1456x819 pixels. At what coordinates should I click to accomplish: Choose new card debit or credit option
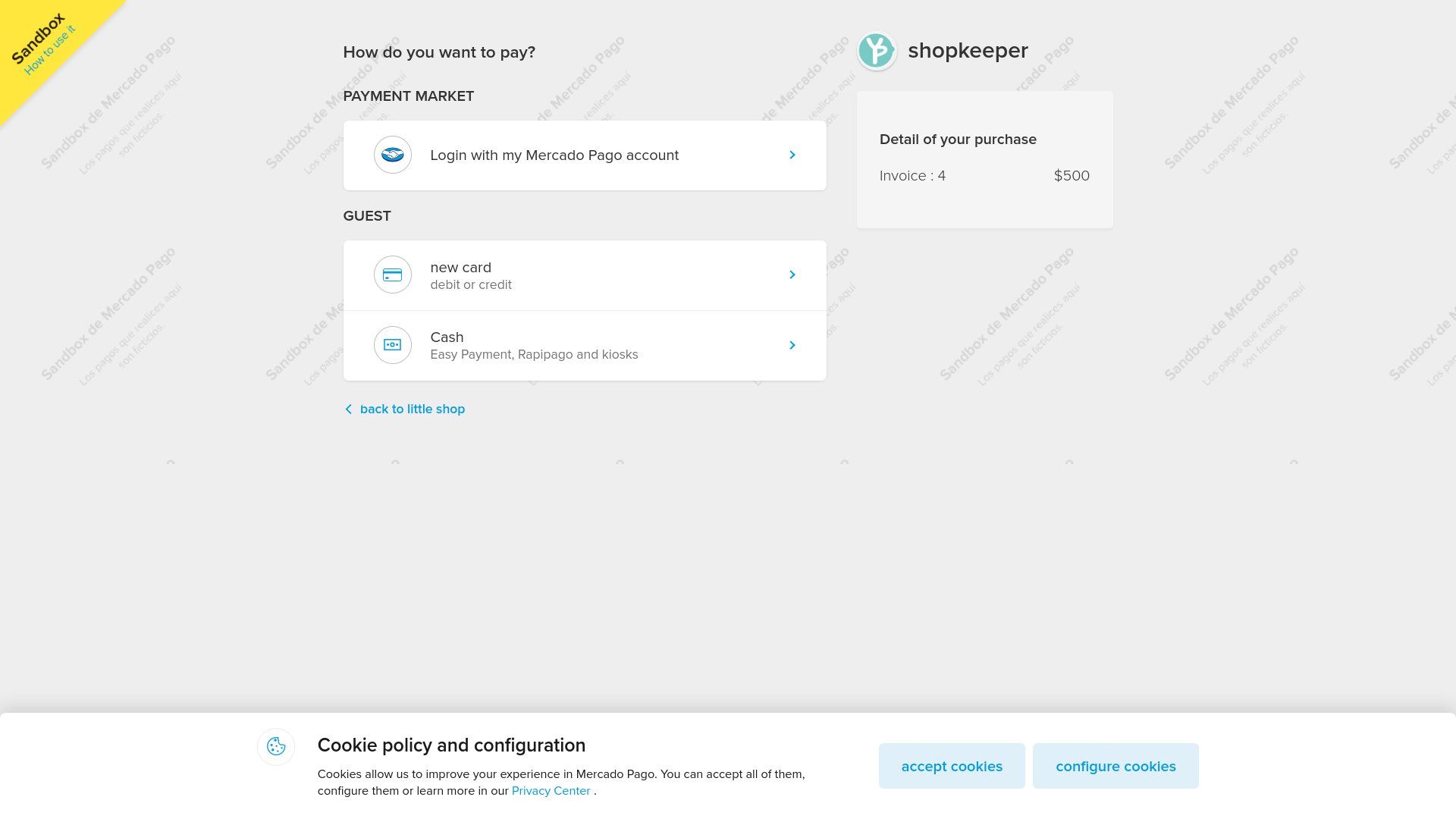(470, 275)
